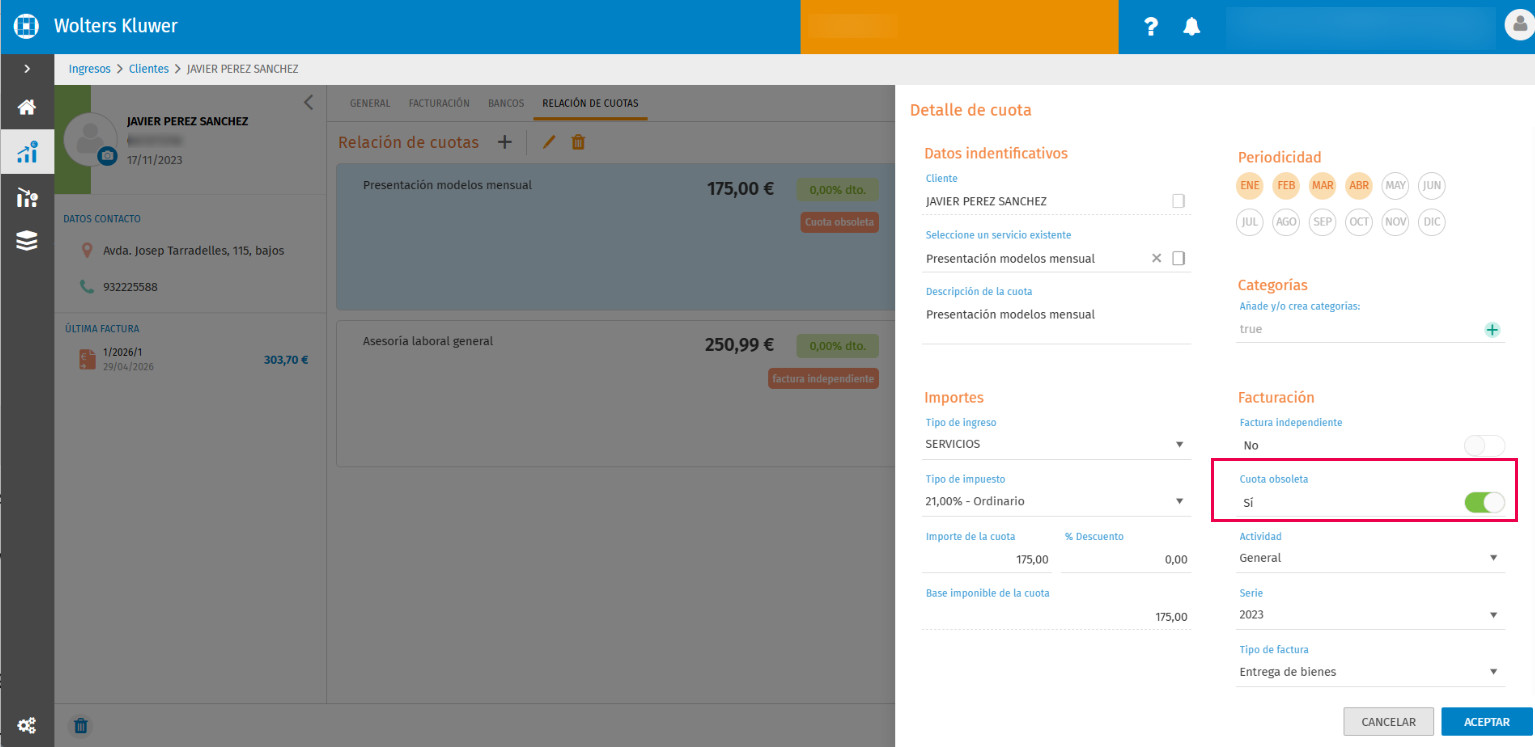
Task: Switch to the General tab
Action: pyautogui.click(x=370, y=103)
